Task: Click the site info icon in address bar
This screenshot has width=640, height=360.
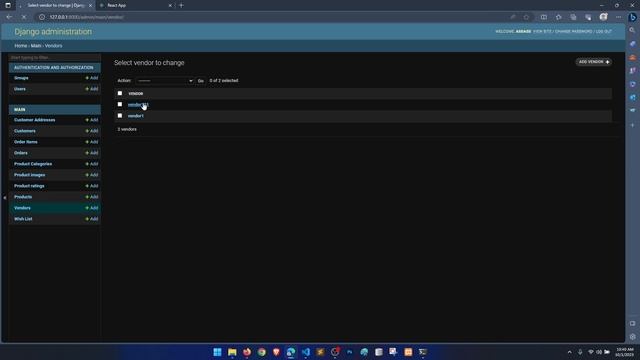Action: coord(42,17)
